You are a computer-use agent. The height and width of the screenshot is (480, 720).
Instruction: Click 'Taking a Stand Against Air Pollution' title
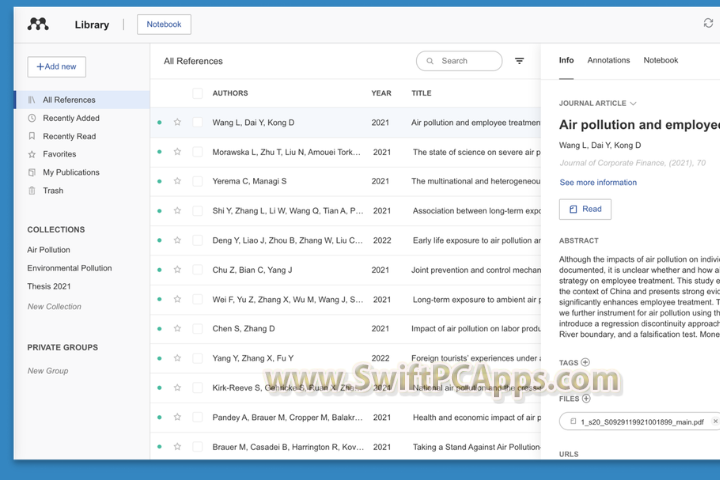point(476,446)
